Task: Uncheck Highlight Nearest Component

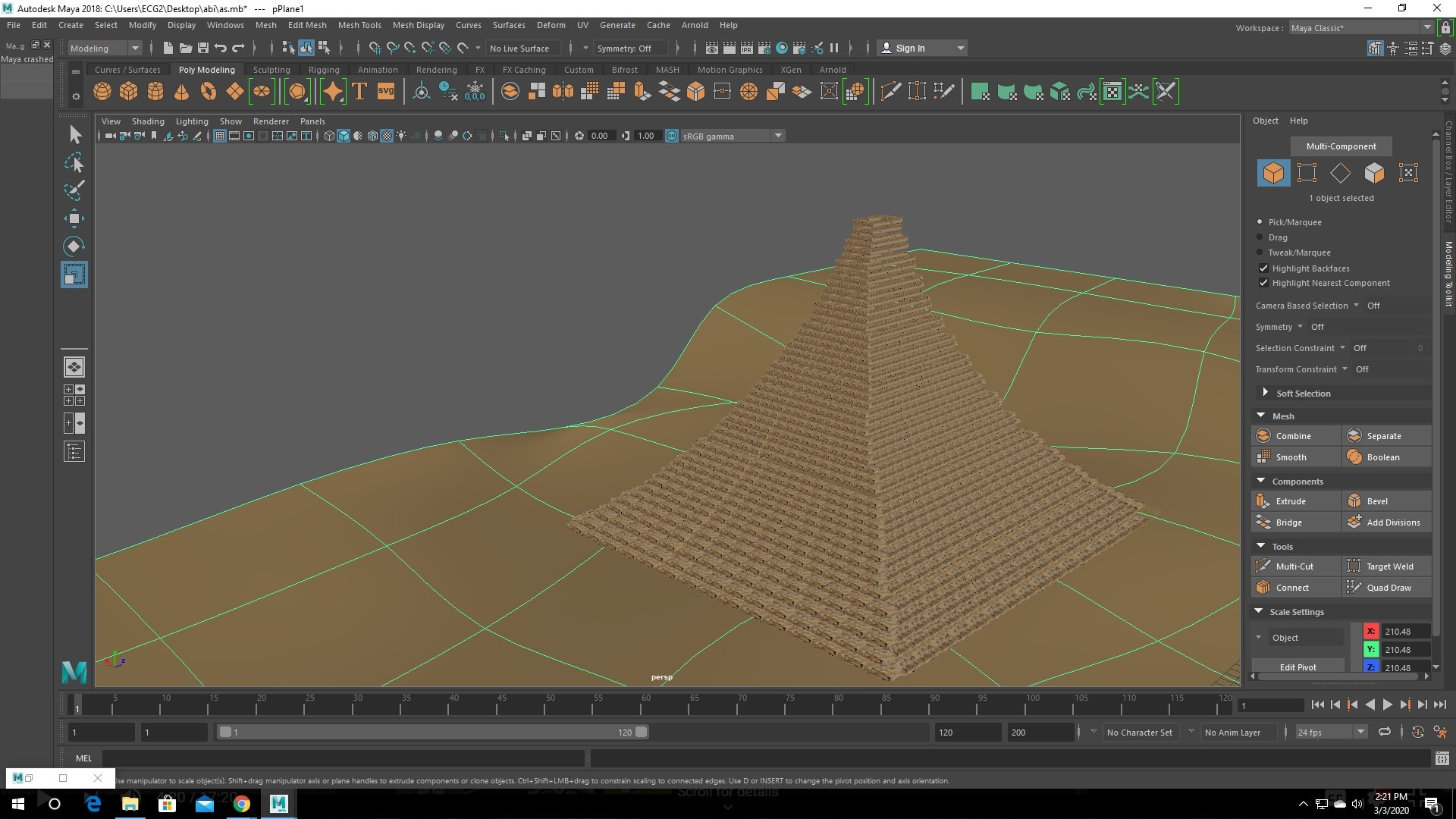Action: pos(1263,282)
